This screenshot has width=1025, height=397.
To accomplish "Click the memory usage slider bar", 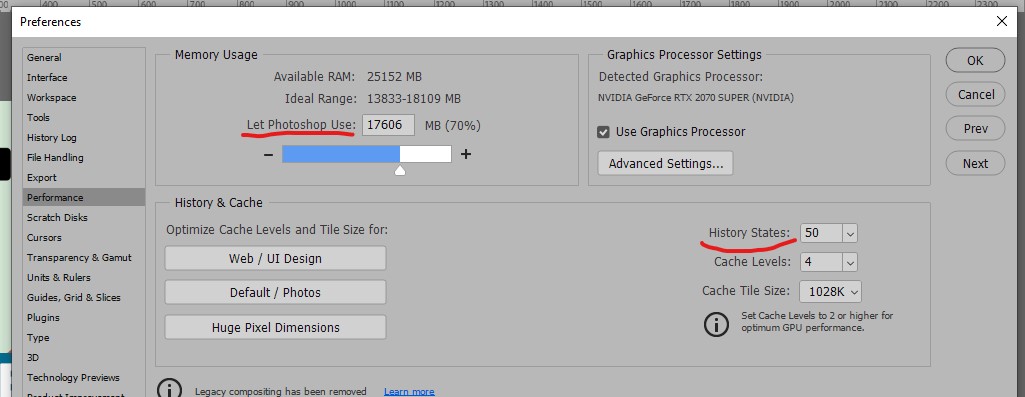I will (367, 154).
